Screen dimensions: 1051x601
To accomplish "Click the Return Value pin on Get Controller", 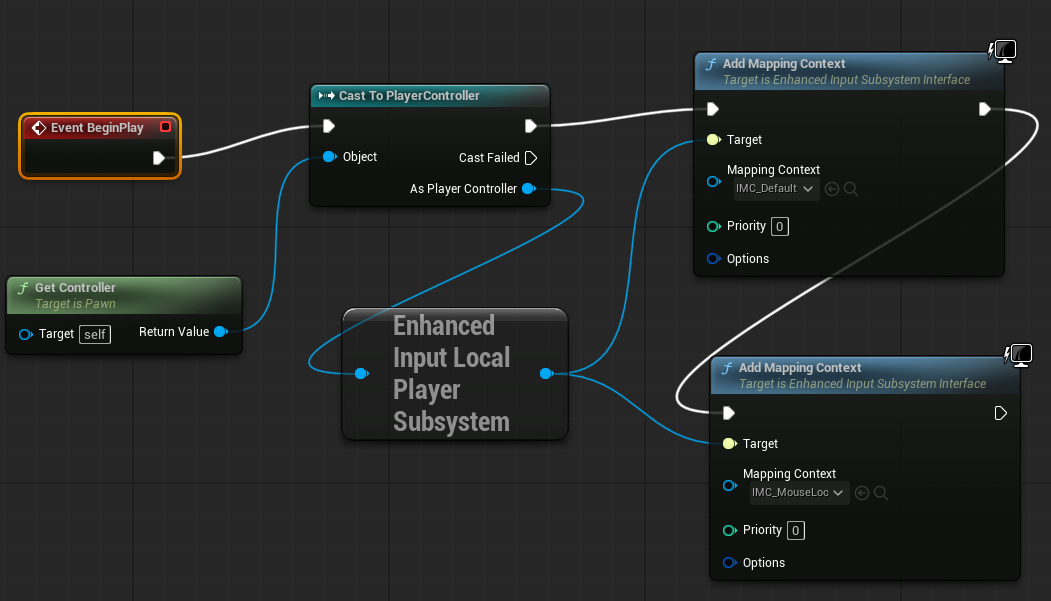I will pos(220,332).
